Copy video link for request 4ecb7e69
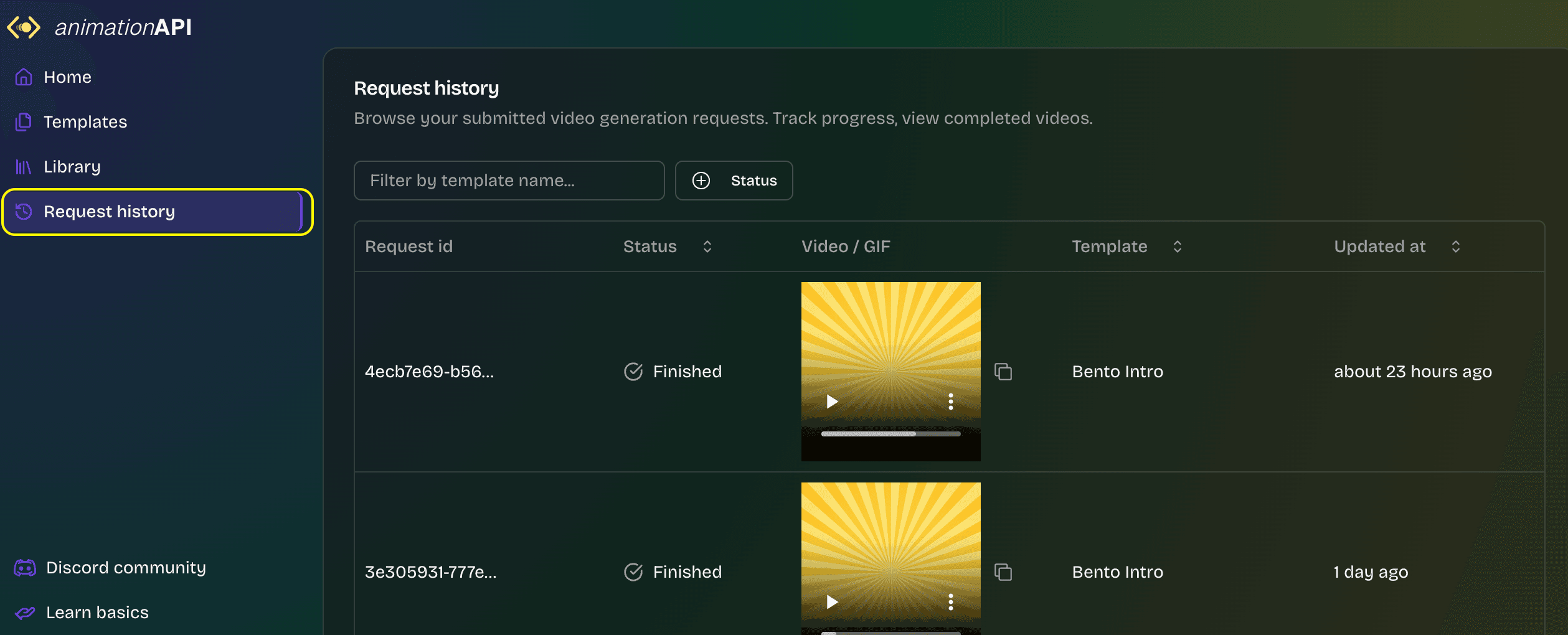 click(1003, 372)
